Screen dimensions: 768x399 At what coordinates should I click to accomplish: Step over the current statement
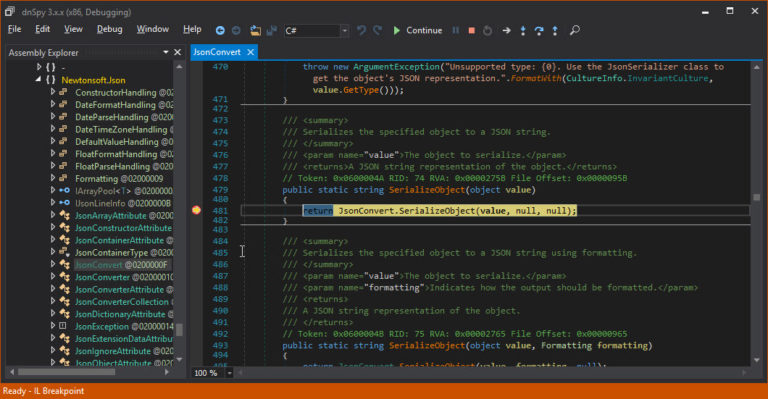[539, 30]
